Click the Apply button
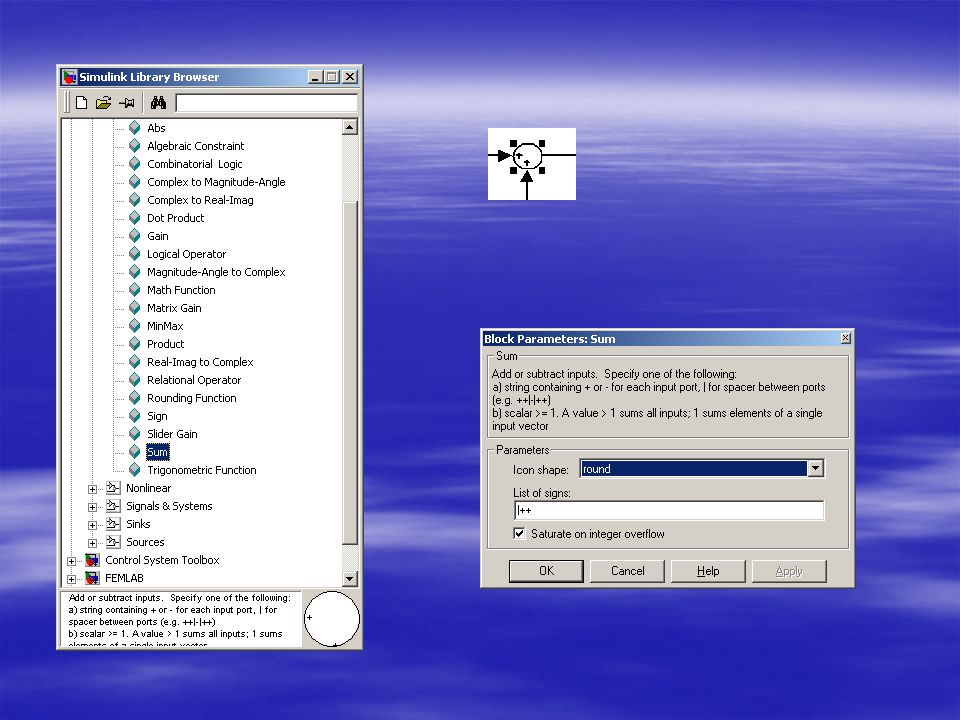The width and height of the screenshot is (960, 720). coord(789,571)
